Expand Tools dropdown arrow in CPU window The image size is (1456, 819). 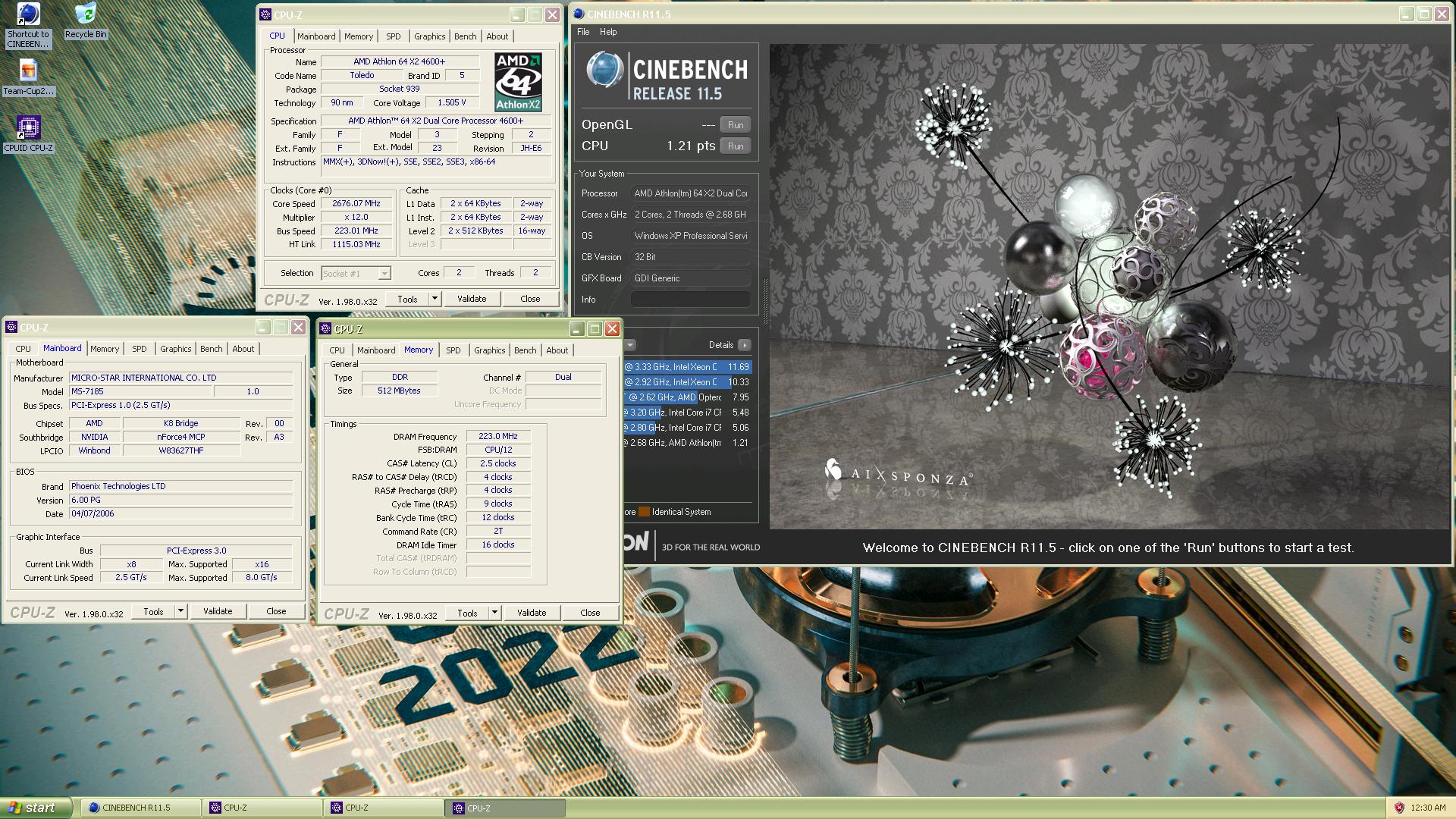click(x=435, y=299)
